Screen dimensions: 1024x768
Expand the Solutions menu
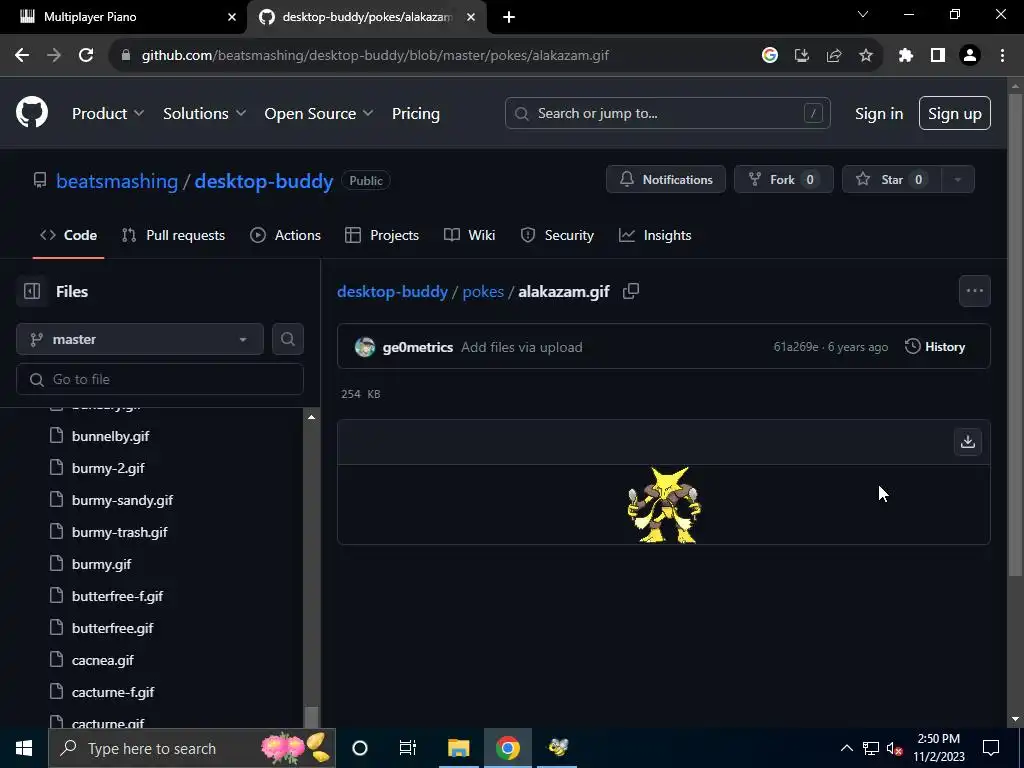204,114
